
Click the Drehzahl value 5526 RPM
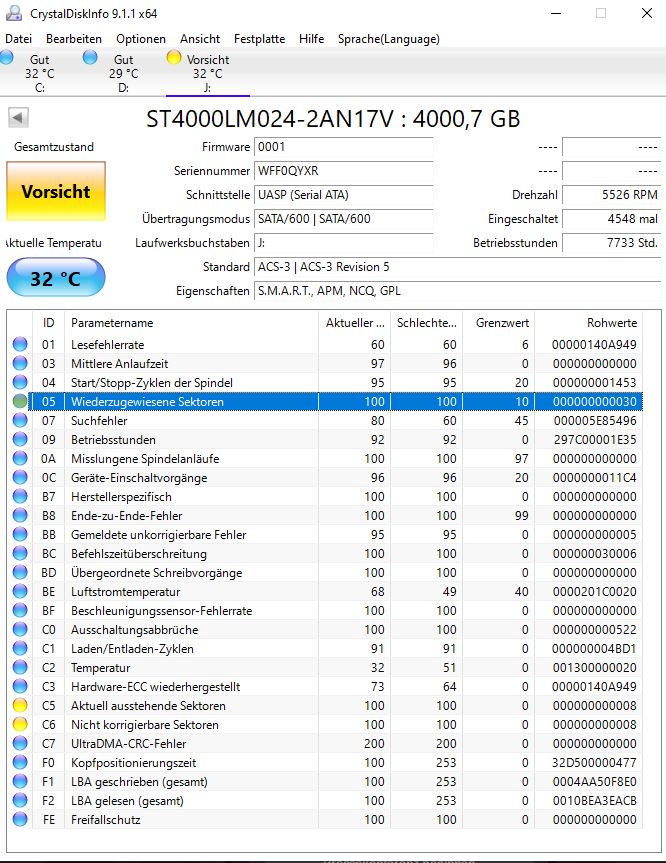click(x=612, y=195)
